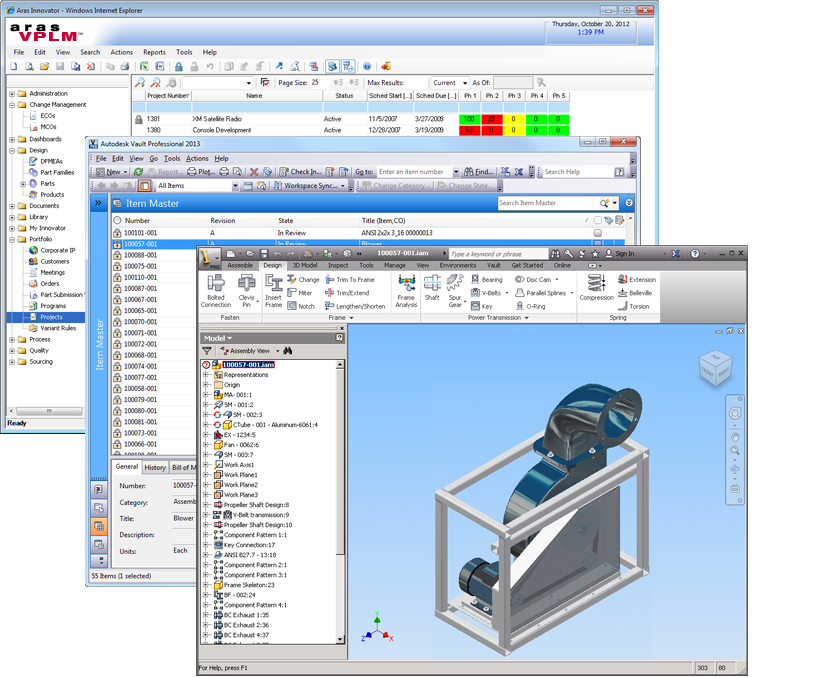
Task: Open the Reports menu in Aras
Action: [154, 52]
